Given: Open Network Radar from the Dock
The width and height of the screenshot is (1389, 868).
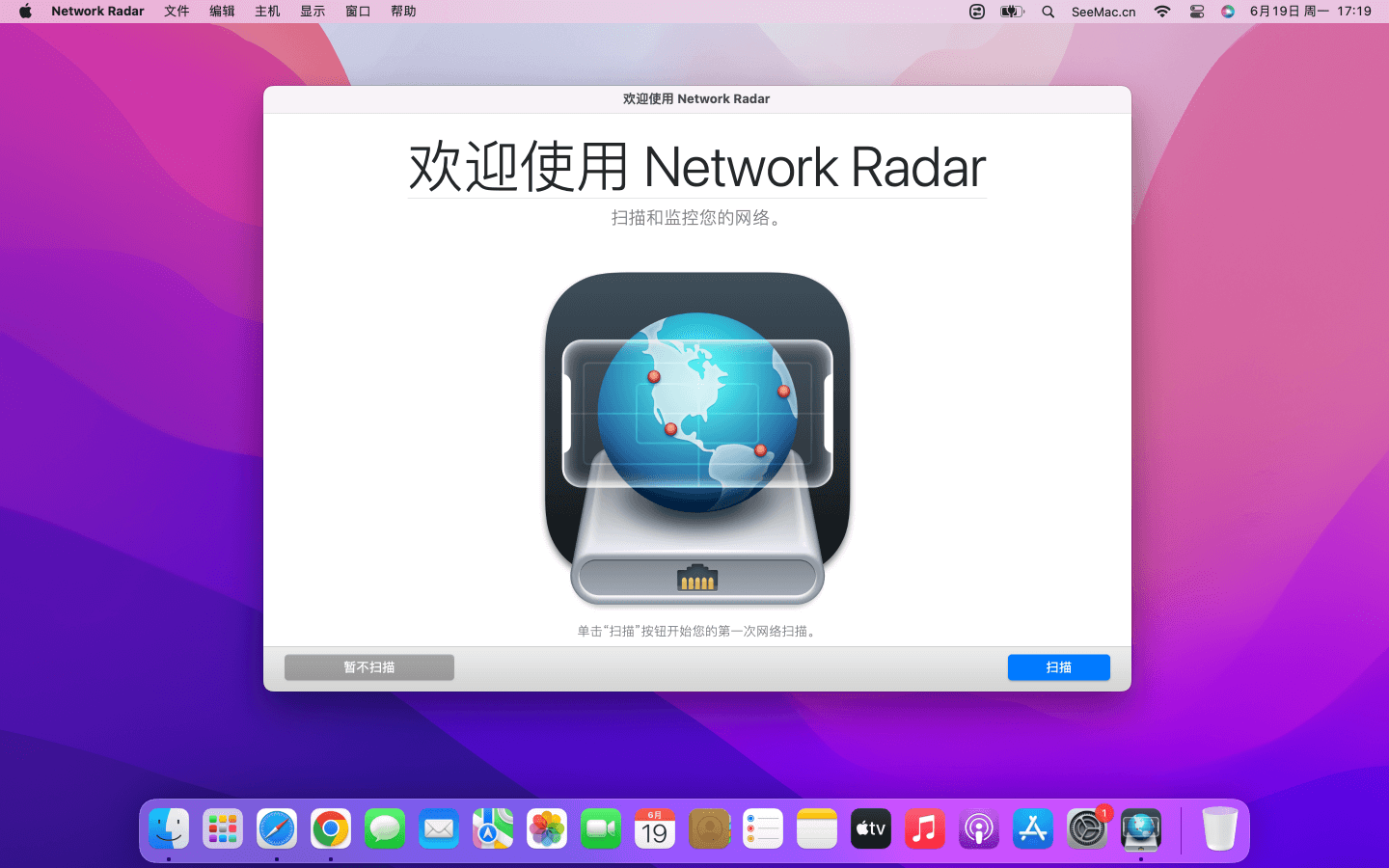Looking at the screenshot, I should point(1140,829).
